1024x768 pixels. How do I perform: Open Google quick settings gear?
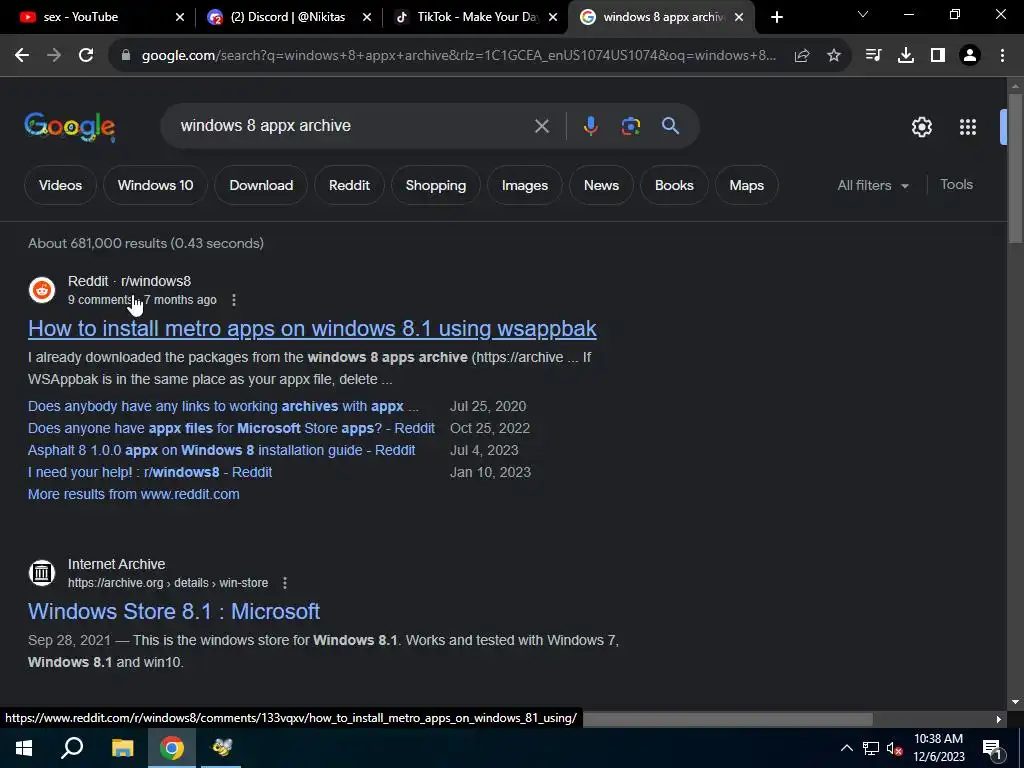(921, 127)
